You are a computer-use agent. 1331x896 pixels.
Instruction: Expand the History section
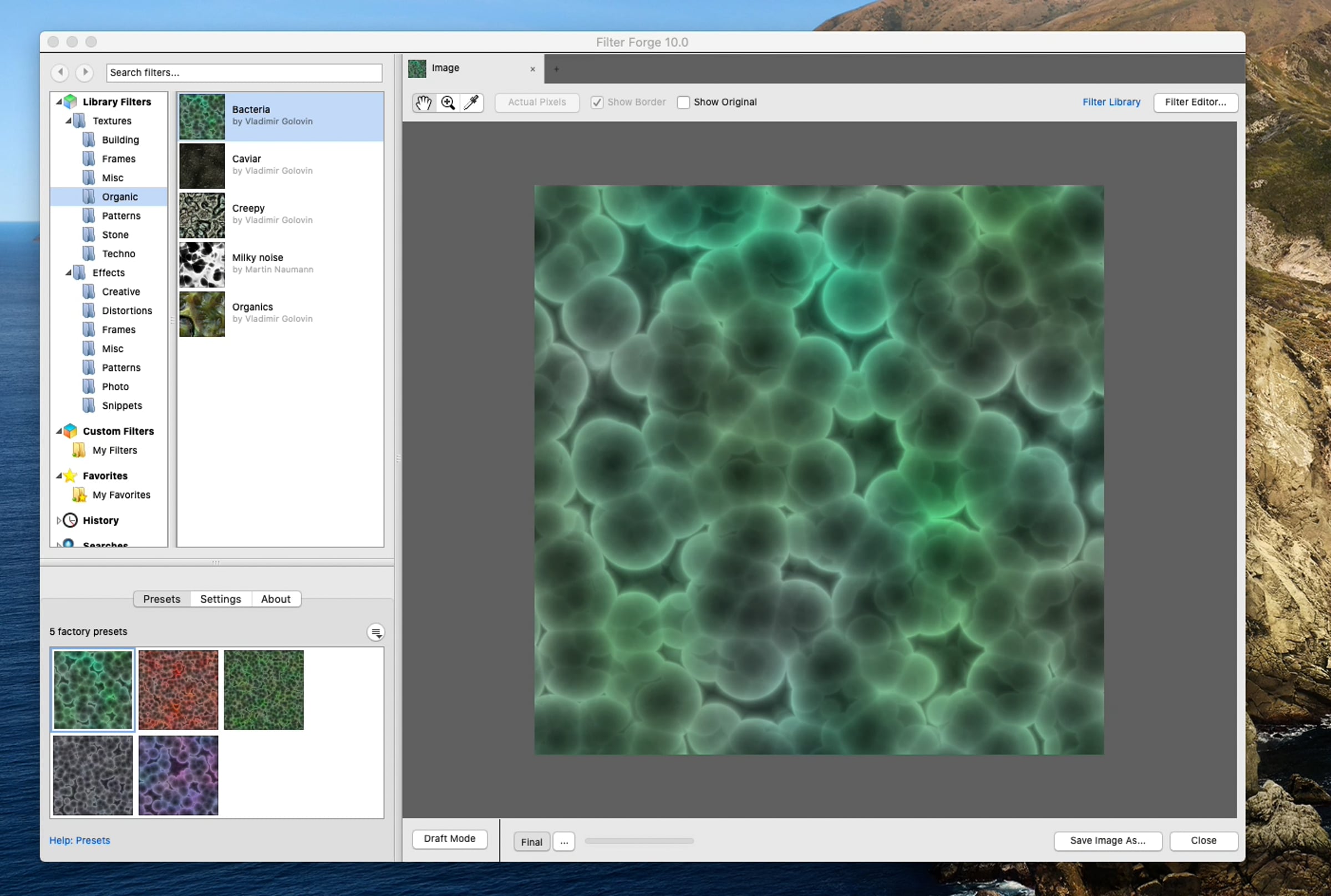tap(59, 520)
